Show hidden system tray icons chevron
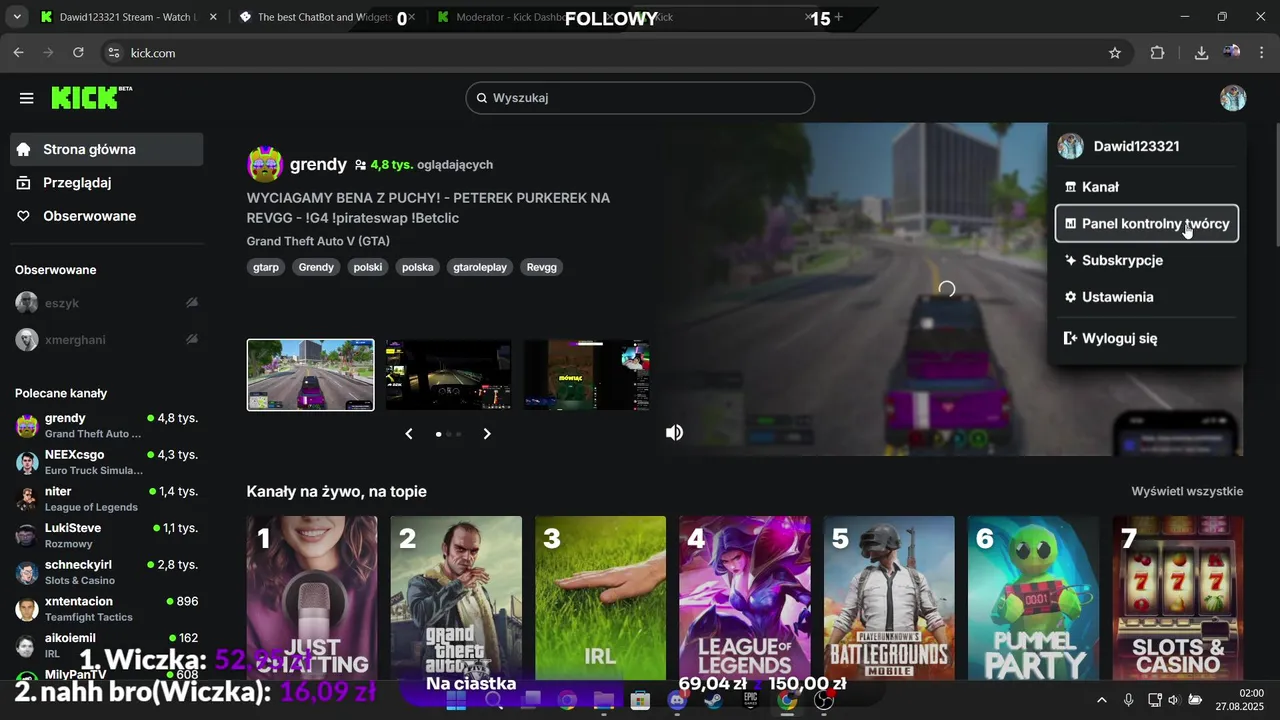Image resolution: width=1280 pixels, height=720 pixels. click(x=1102, y=700)
